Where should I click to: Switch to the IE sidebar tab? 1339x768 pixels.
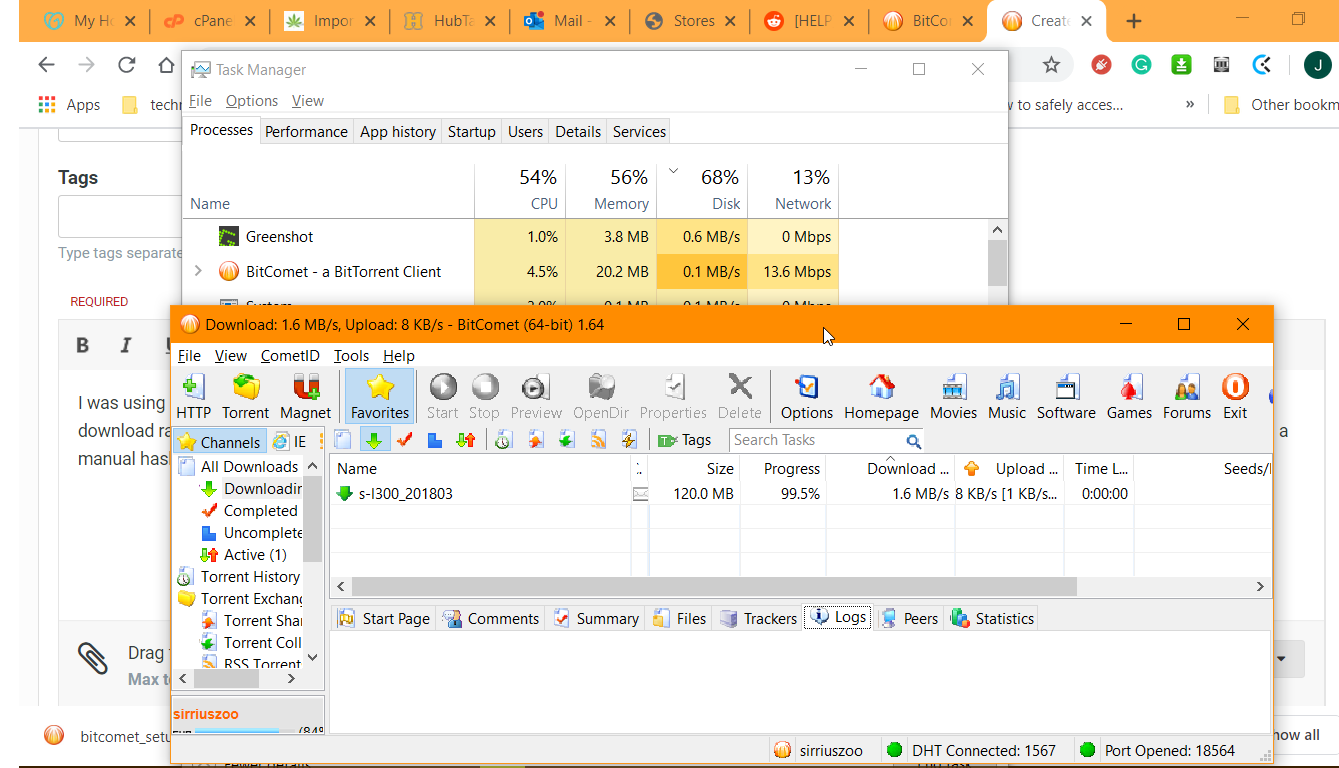click(290, 442)
